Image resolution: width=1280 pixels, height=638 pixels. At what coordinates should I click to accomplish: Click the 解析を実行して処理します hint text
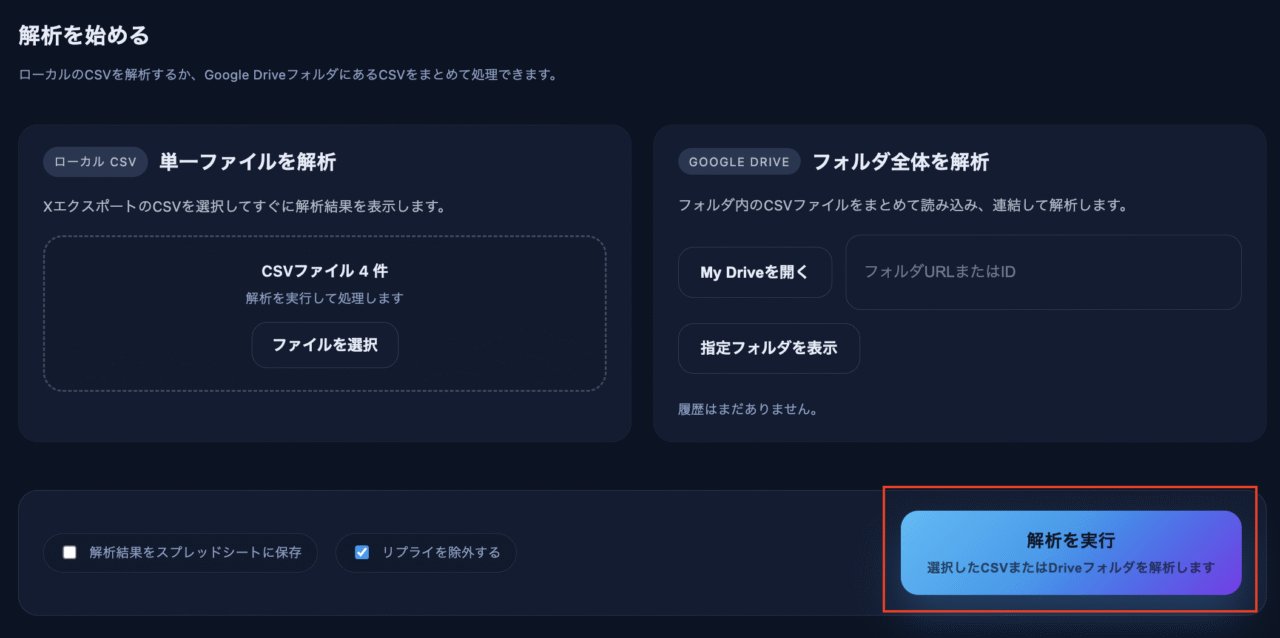(324, 298)
